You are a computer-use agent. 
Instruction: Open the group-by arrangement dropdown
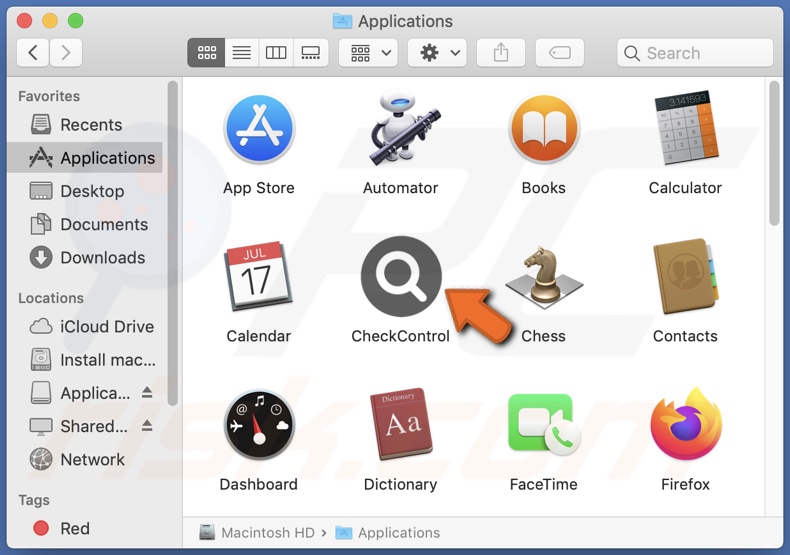click(368, 52)
